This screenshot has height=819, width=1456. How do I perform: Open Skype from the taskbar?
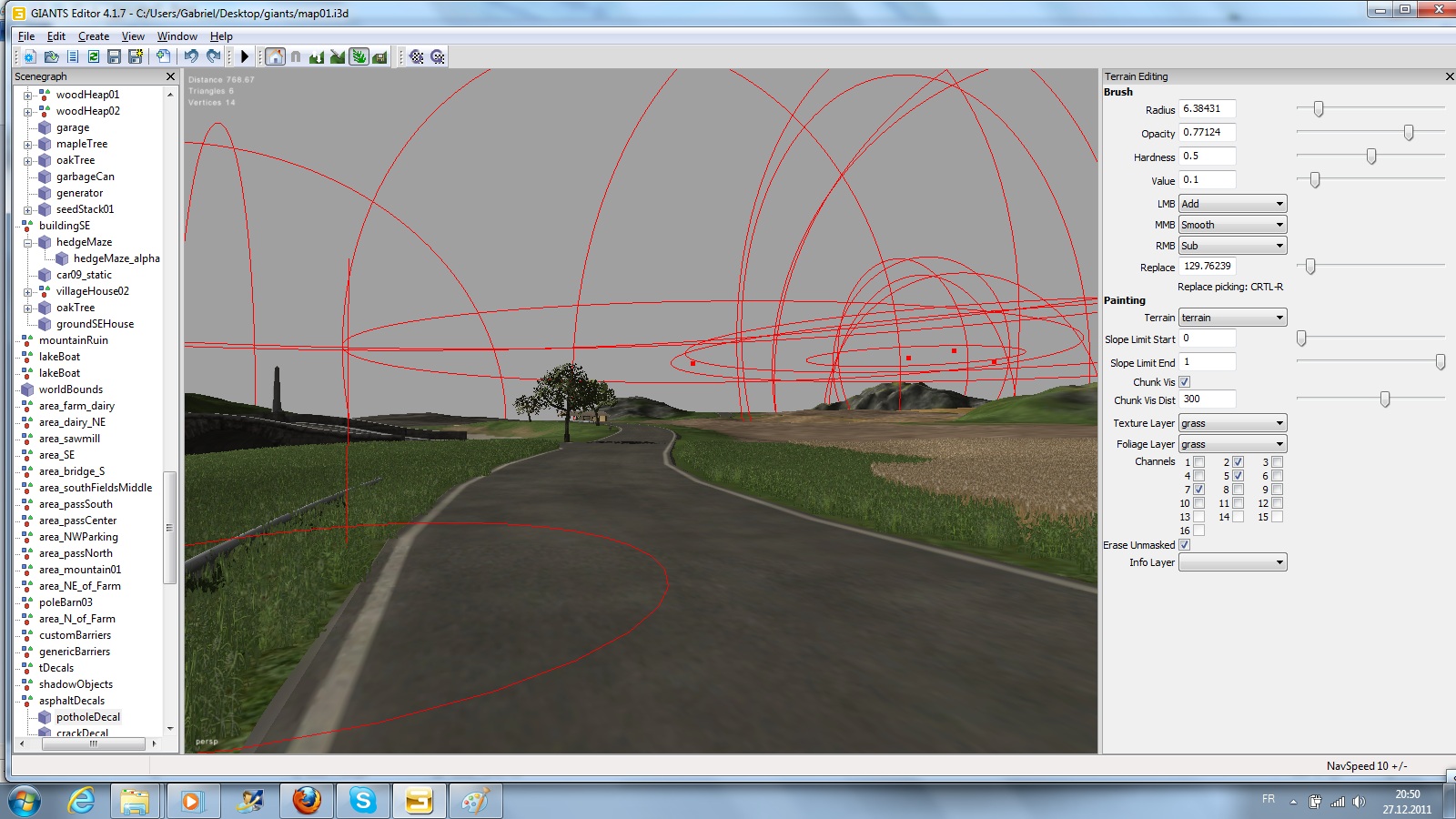(x=363, y=801)
